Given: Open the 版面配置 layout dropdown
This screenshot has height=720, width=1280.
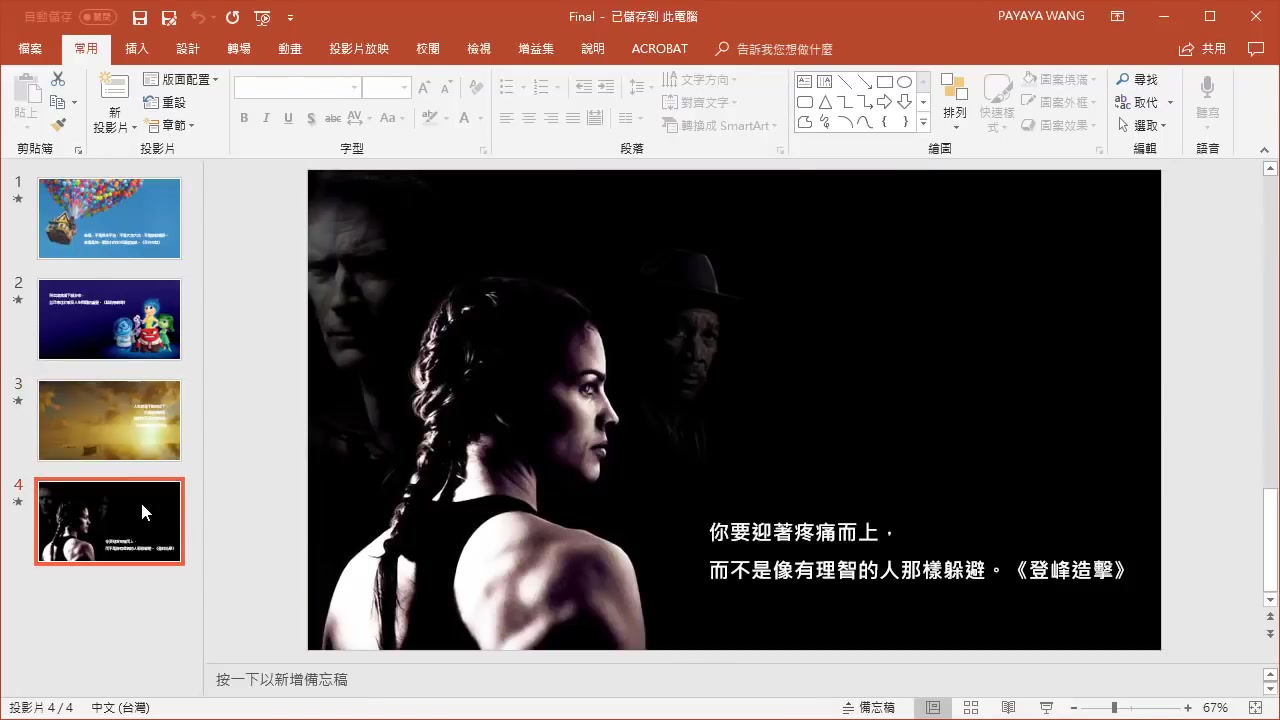Looking at the screenshot, I should tap(181, 79).
